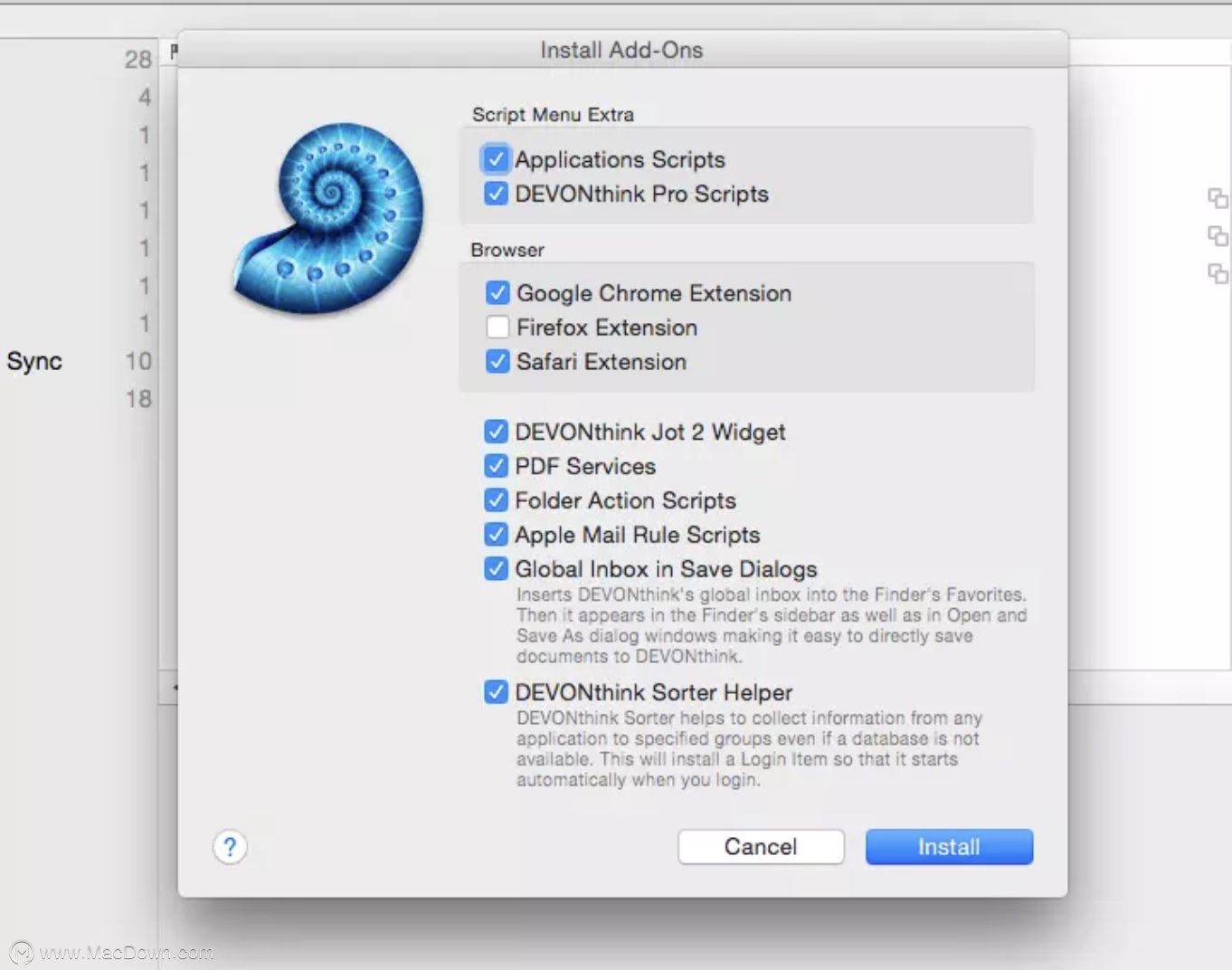Click the middle duplicate icon at right edge
The height and width of the screenshot is (970, 1232).
[1218, 236]
